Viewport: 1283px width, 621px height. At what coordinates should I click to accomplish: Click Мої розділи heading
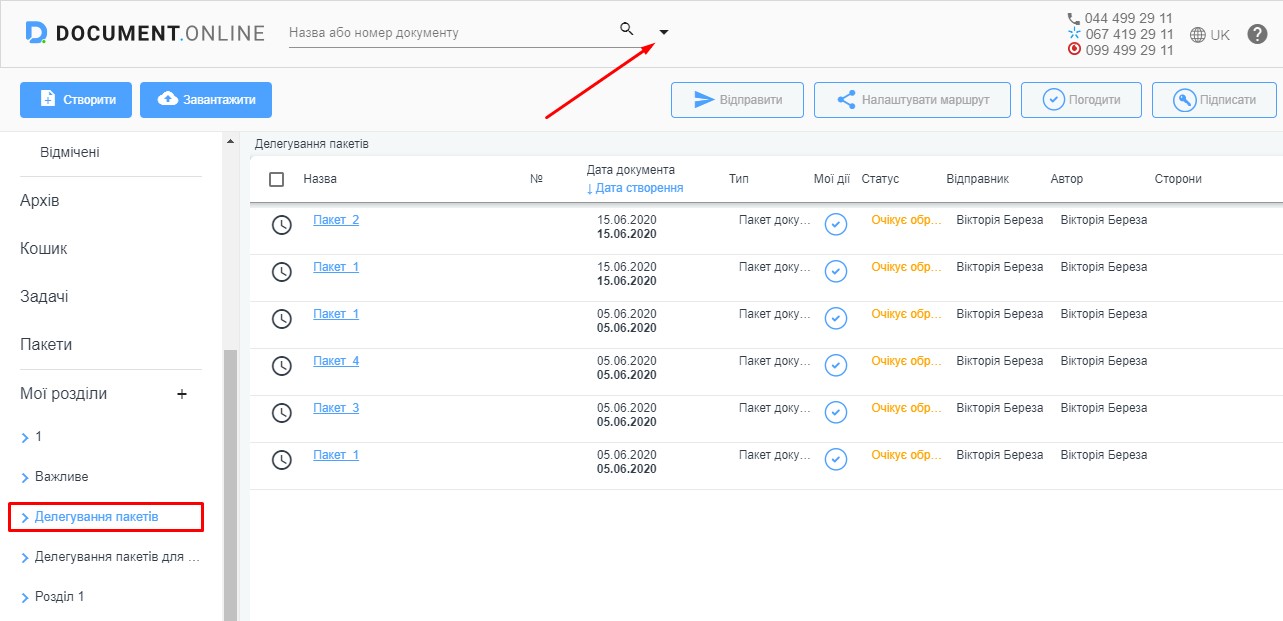(x=63, y=394)
